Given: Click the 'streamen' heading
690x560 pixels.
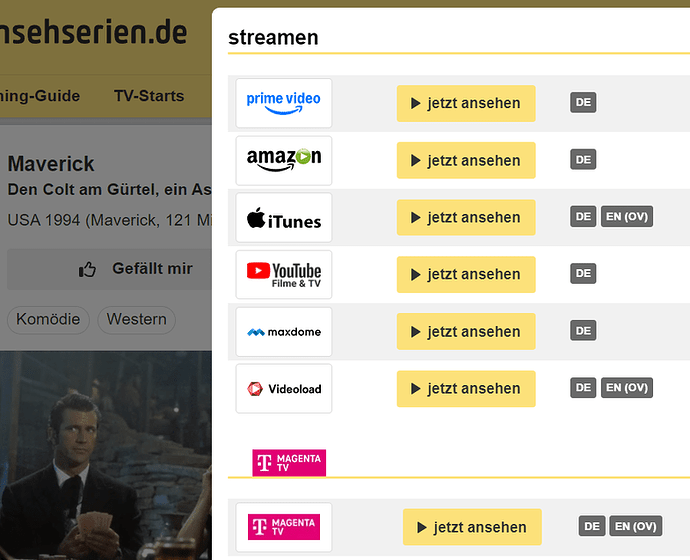Looking at the screenshot, I should pos(273,37).
